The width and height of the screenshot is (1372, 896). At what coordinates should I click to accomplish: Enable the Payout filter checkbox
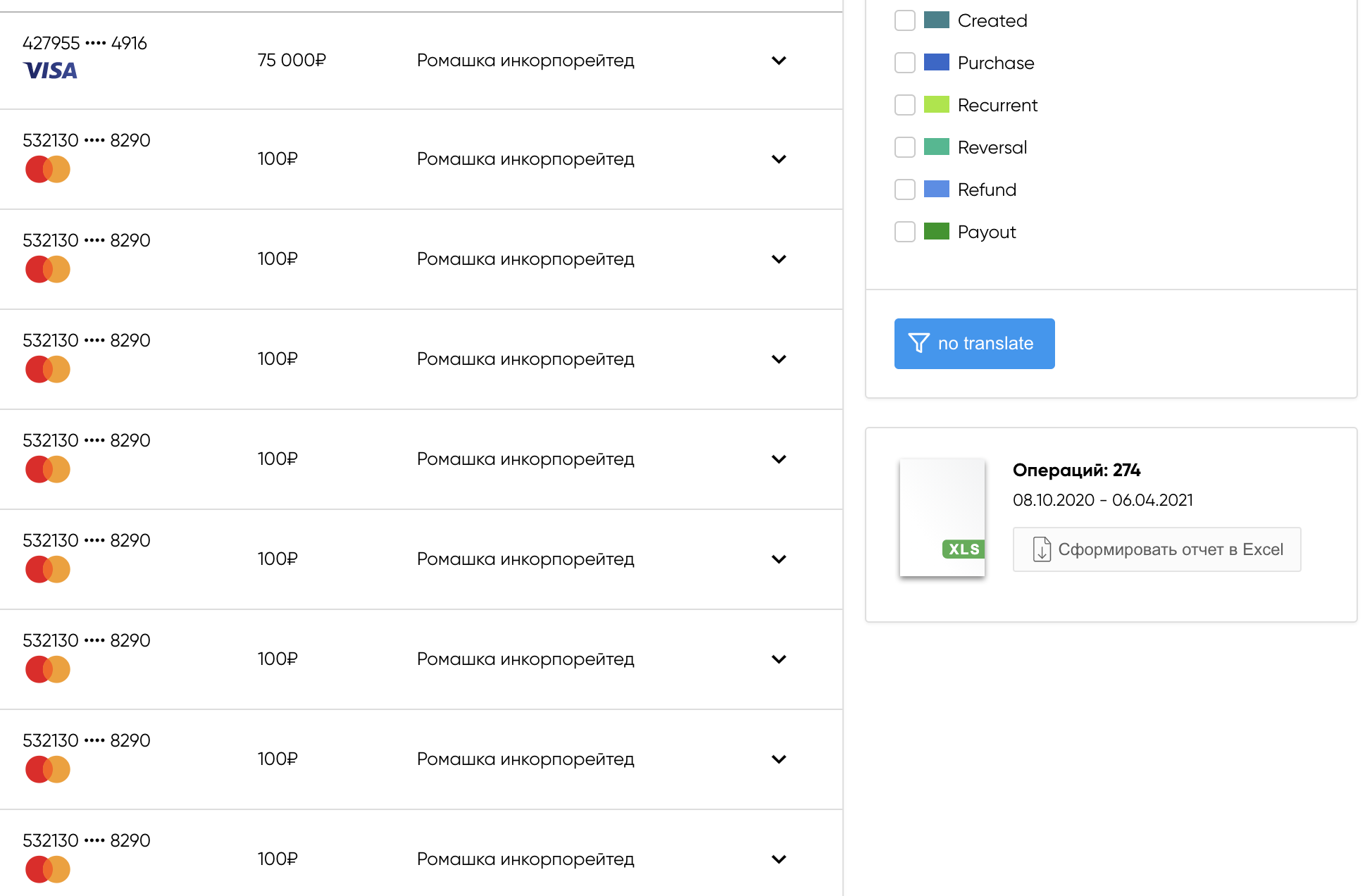pyautogui.click(x=904, y=232)
